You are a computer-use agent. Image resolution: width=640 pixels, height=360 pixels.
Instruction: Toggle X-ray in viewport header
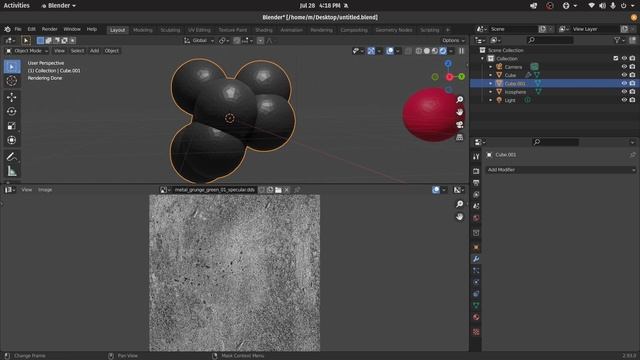click(408, 51)
